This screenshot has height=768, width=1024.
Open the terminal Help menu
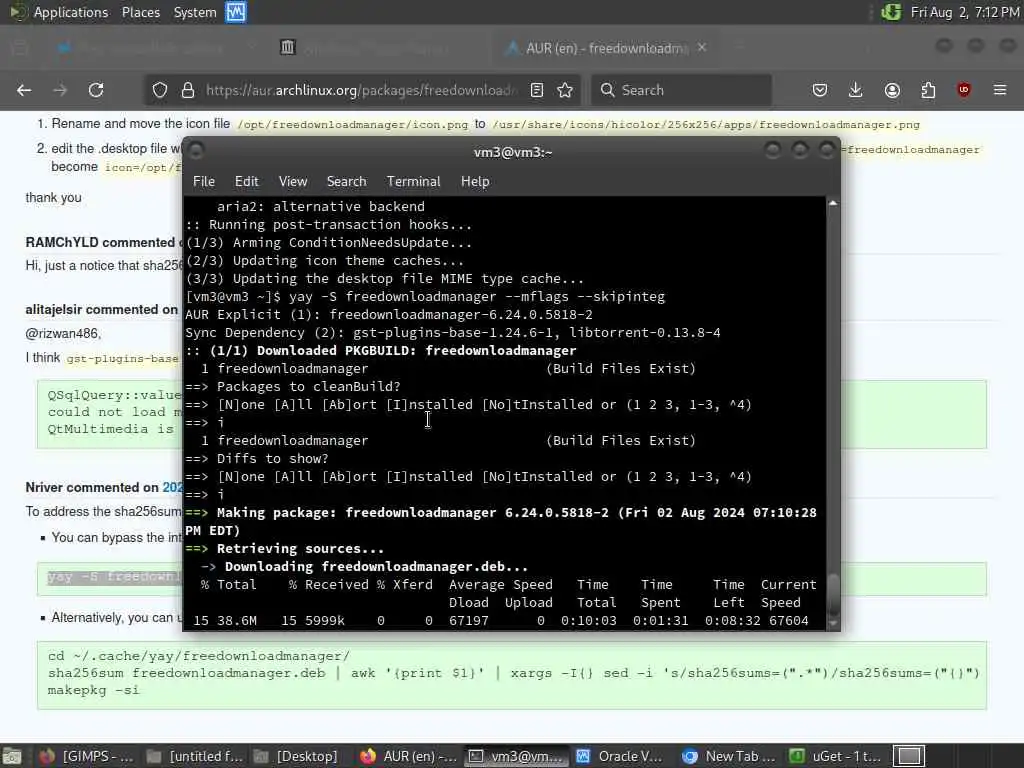click(x=475, y=182)
